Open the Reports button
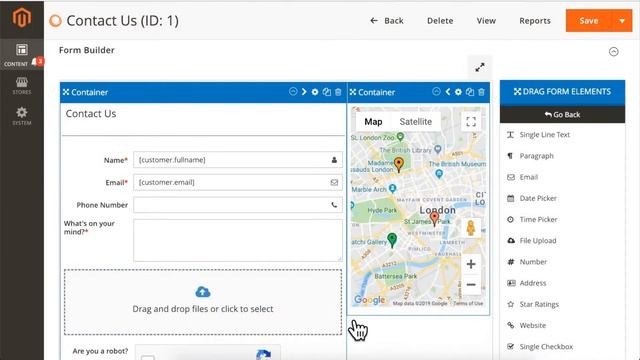The width and height of the screenshot is (640, 360). click(x=535, y=21)
